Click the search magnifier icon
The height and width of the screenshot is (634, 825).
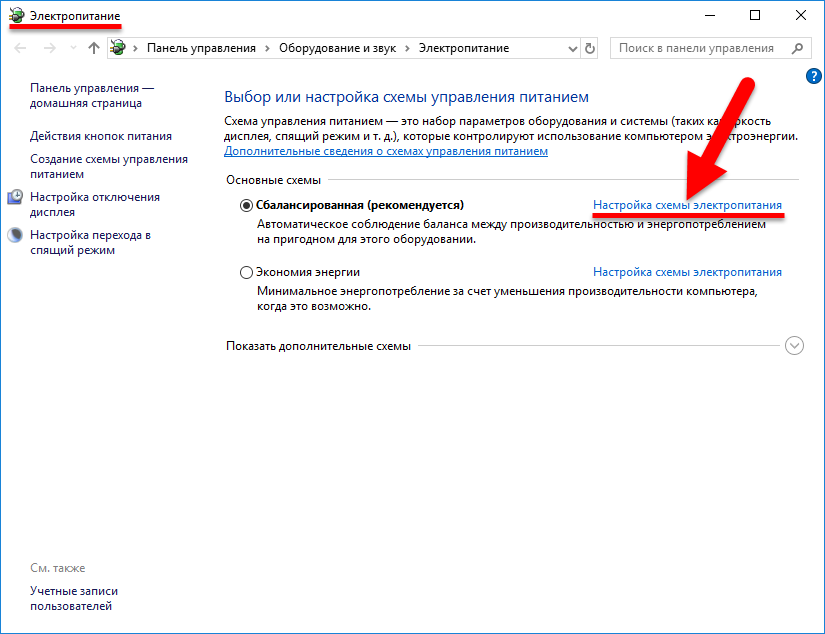[x=797, y=48]
